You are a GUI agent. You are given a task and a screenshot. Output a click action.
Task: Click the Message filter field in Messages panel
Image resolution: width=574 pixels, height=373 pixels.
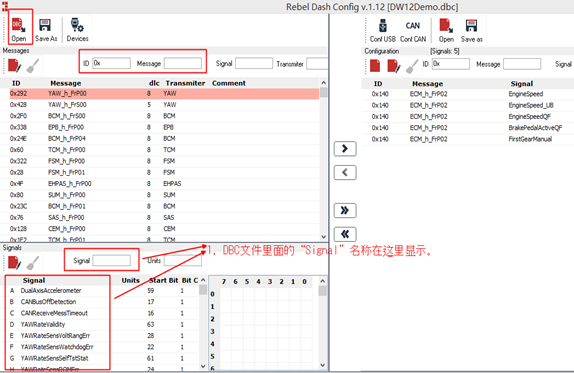(x=183, y=63)
